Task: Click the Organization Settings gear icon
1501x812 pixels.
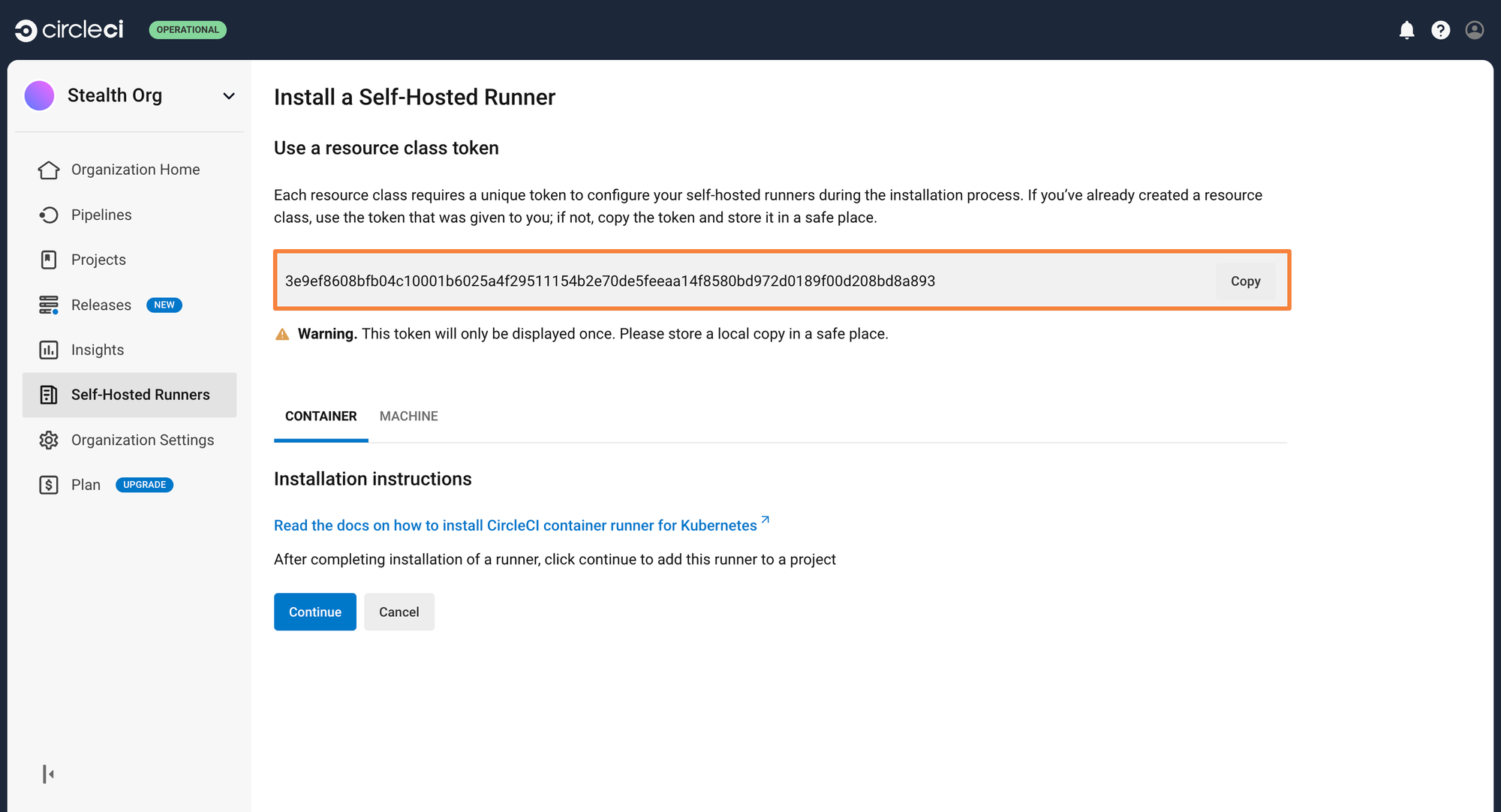Action: coord(49,441)
